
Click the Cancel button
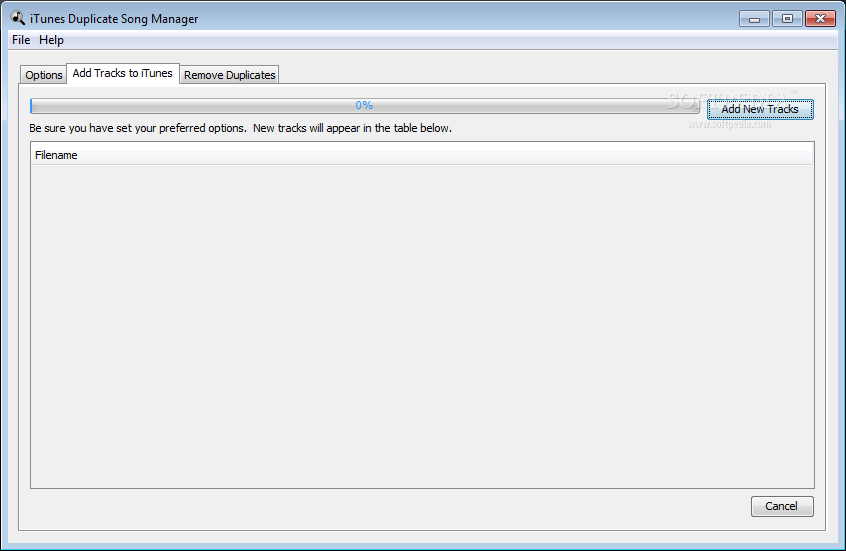(x=782, y=506)
